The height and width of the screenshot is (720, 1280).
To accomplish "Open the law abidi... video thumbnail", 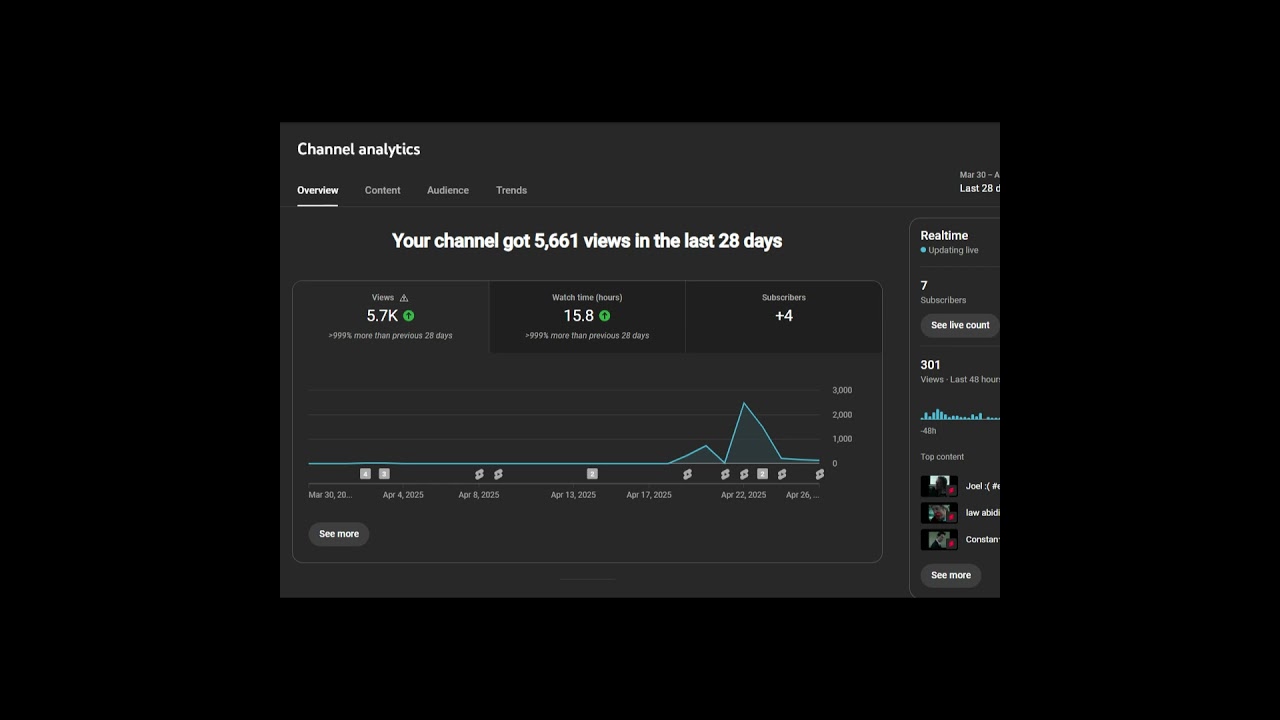I will click(x=939, y=513).
